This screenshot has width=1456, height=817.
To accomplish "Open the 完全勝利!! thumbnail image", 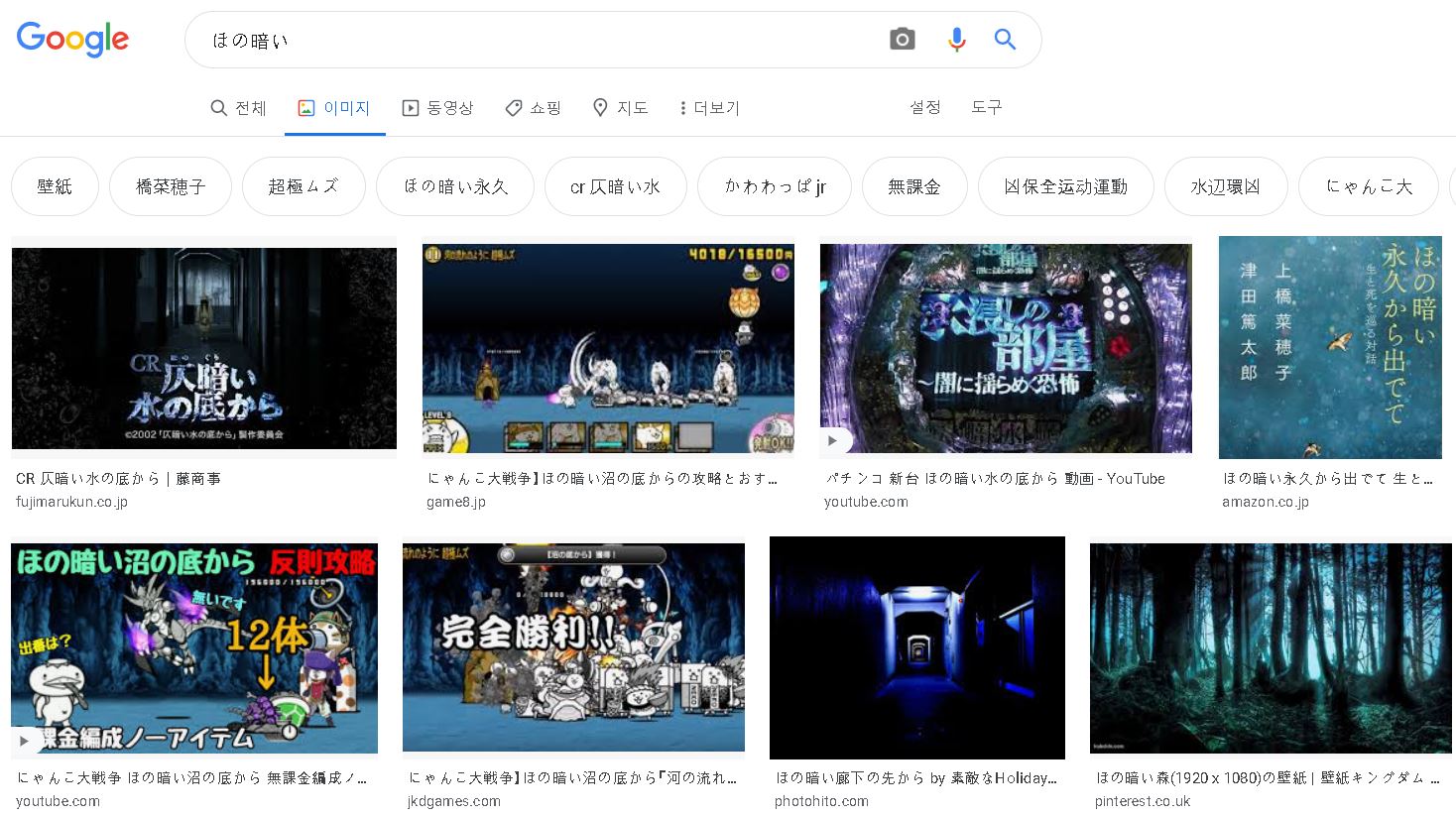I will click(573, 647).
